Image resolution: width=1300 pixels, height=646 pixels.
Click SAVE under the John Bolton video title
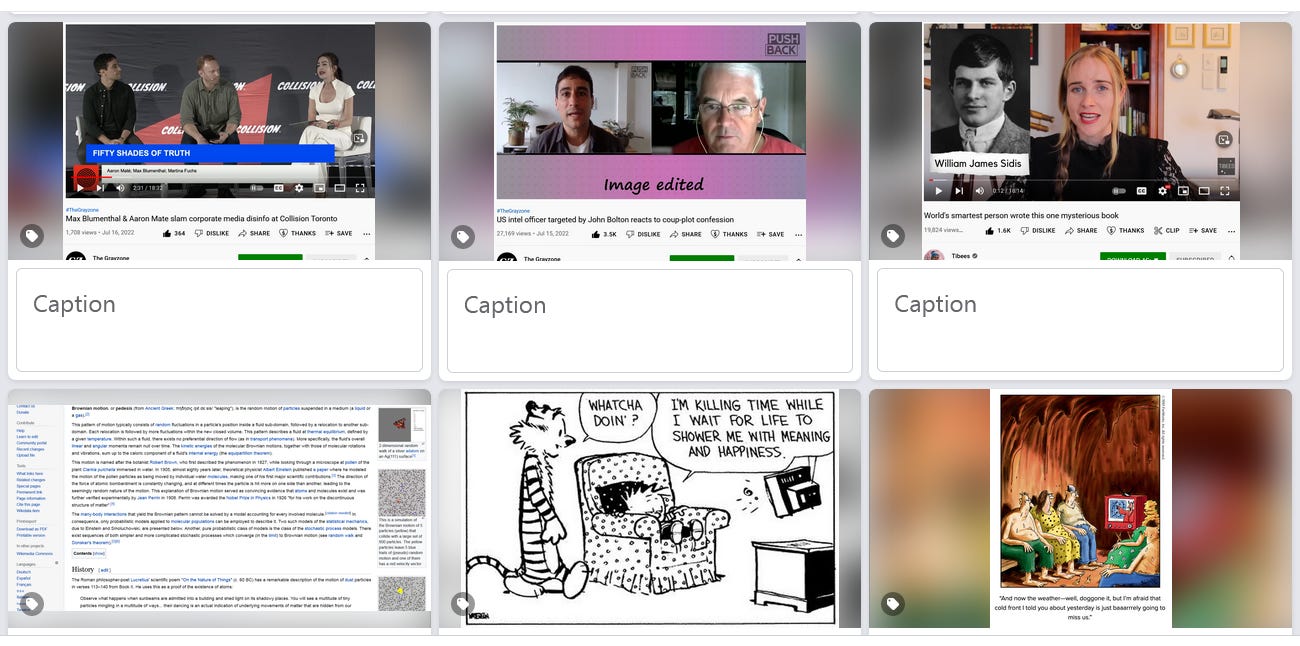pyautogui.click(x=769, y=234)
